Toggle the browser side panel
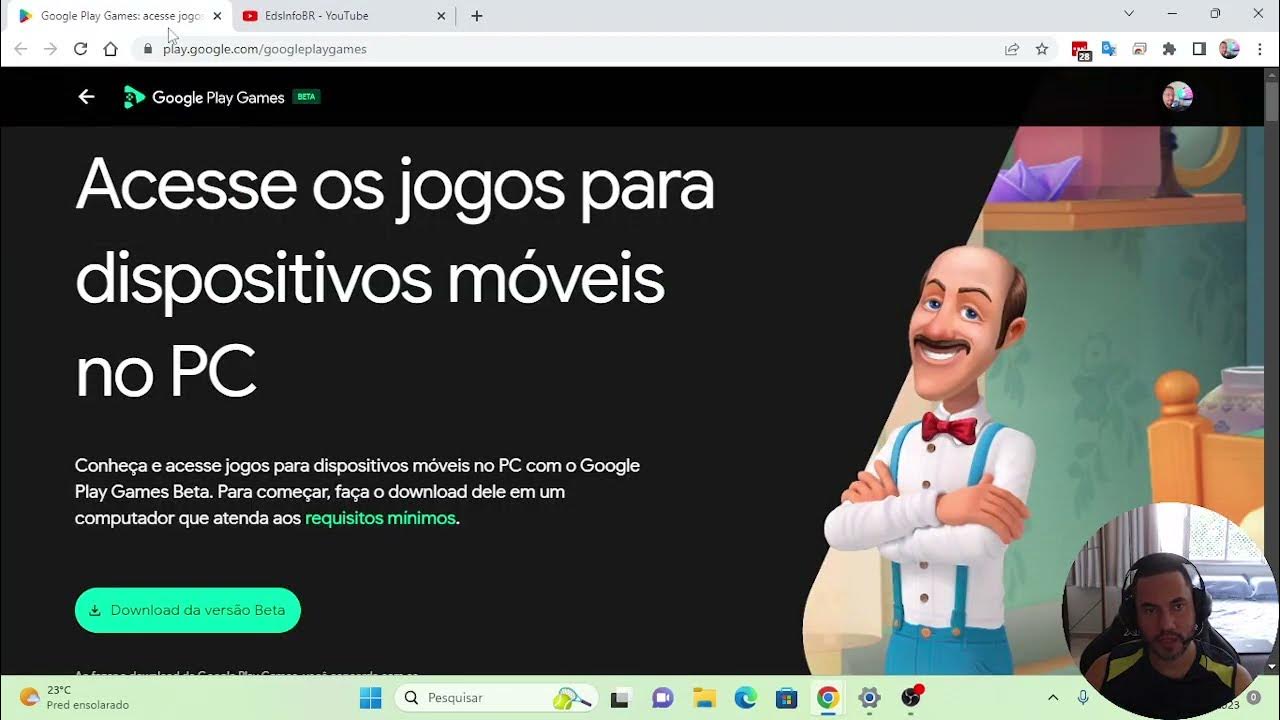 pos(1199,49)
